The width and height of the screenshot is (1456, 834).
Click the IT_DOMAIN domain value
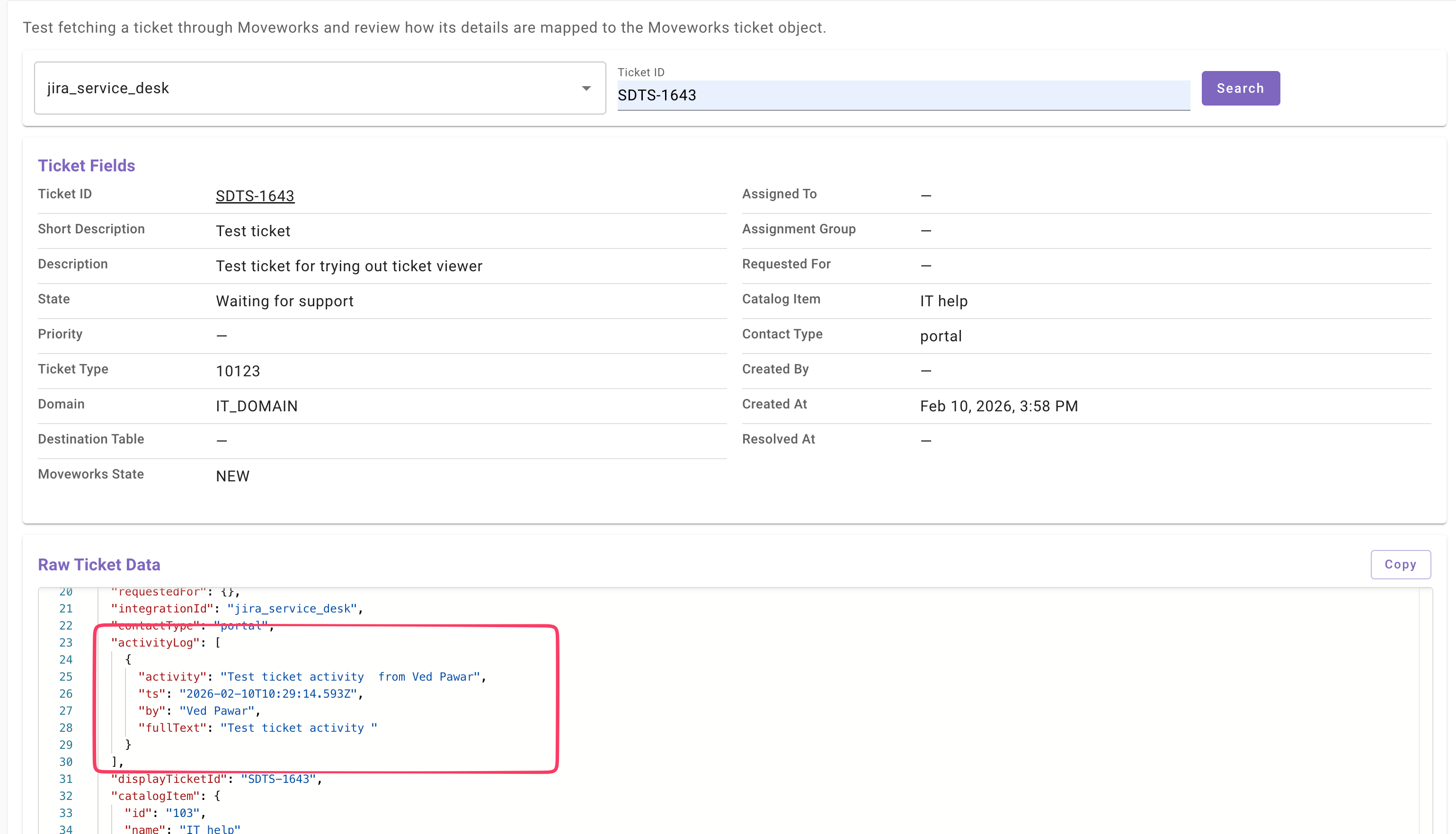[257, 406]
